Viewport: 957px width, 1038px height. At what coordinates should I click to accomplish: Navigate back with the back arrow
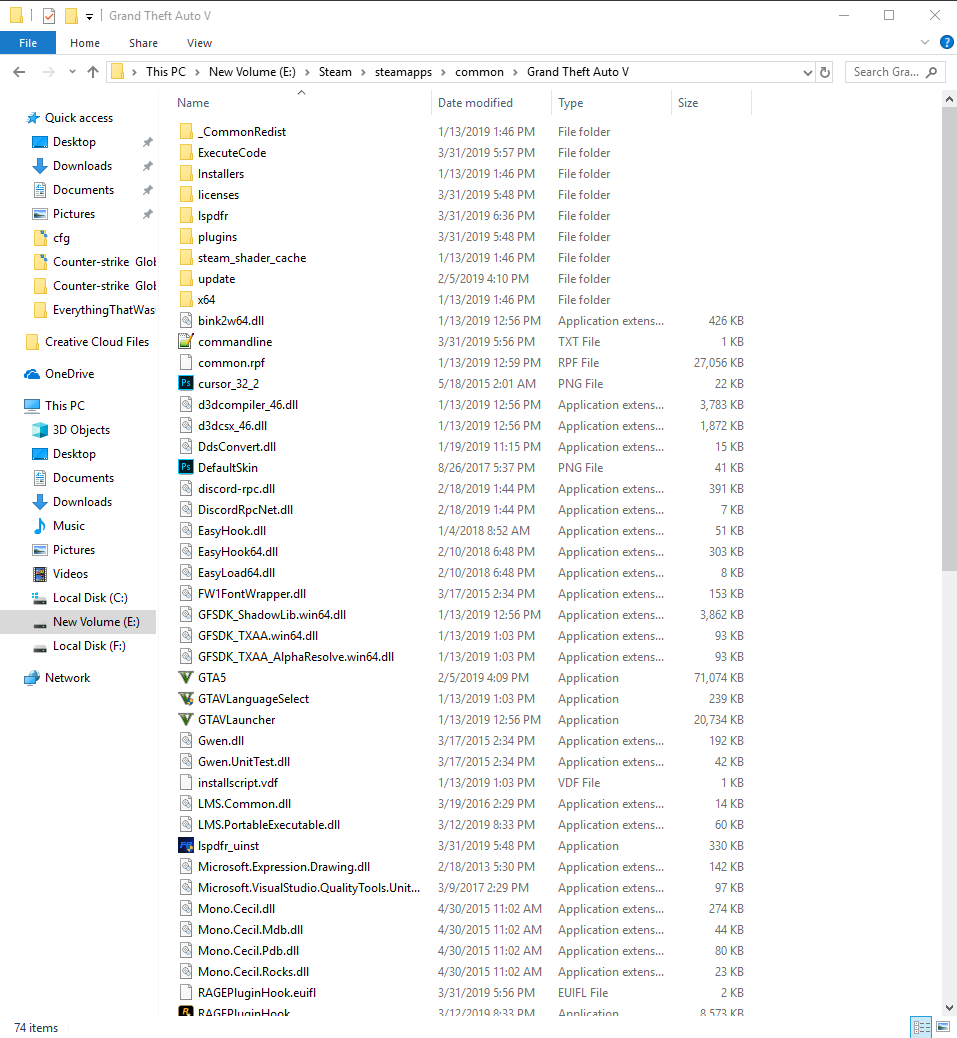click(x=19, y=72)
